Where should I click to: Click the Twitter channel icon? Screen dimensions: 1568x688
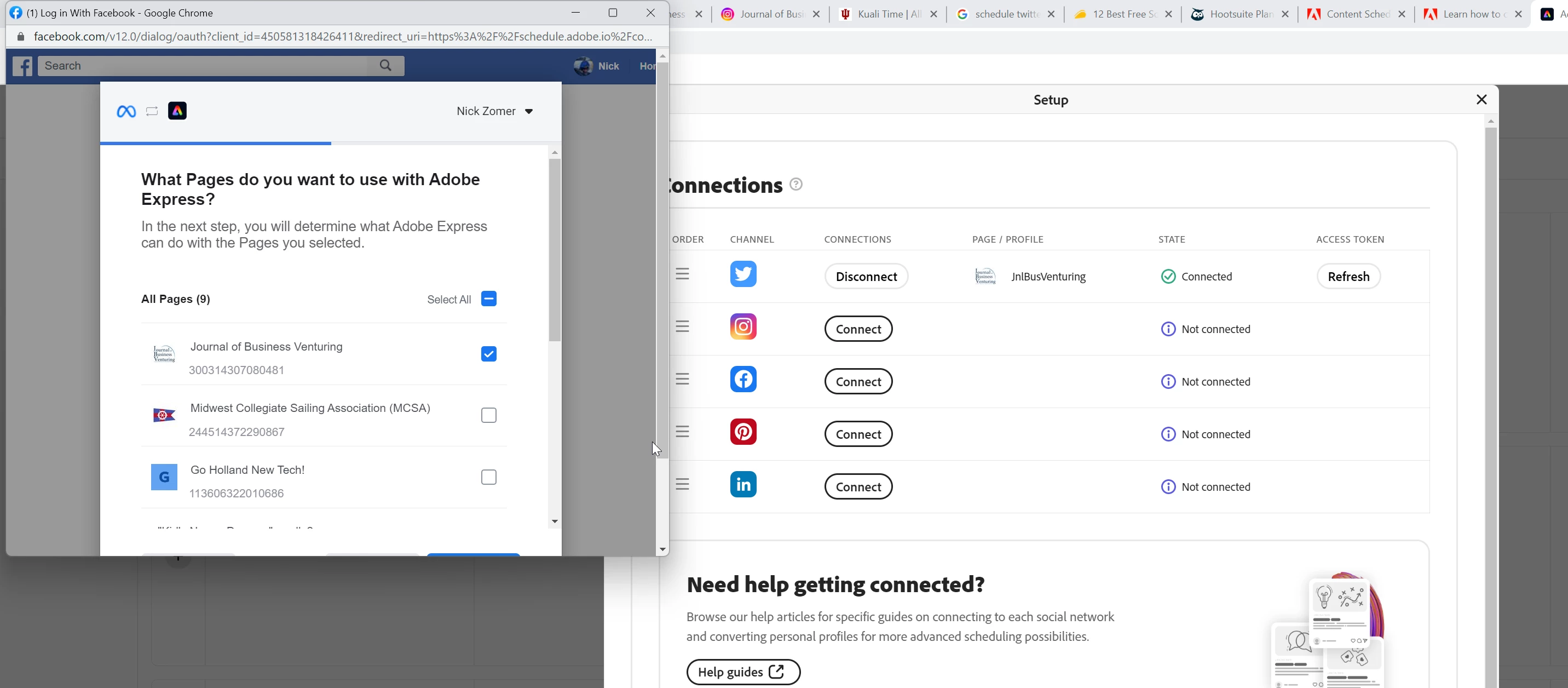point(743,274)
